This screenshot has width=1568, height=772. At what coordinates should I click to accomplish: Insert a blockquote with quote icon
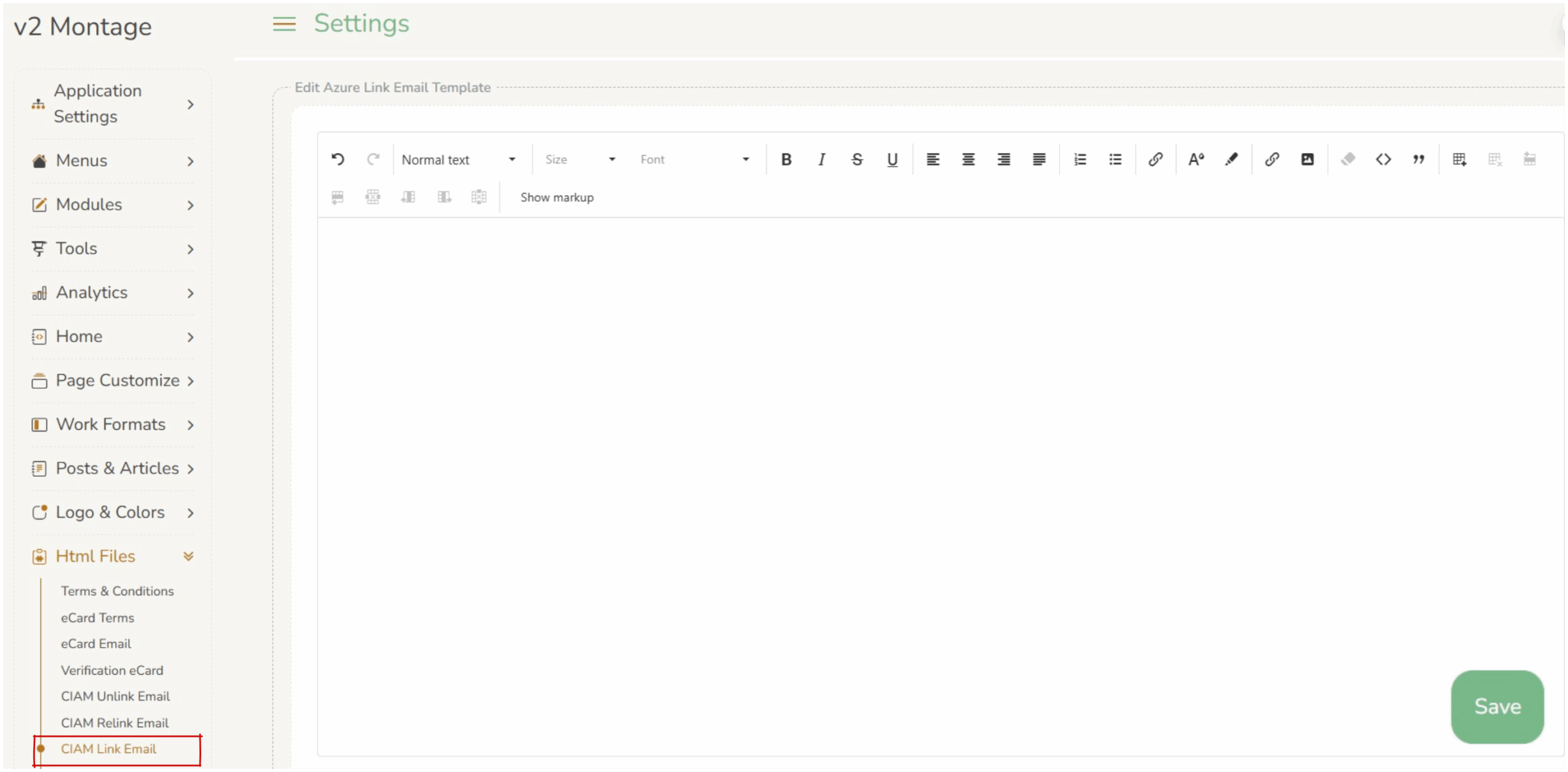point(1419,160)
